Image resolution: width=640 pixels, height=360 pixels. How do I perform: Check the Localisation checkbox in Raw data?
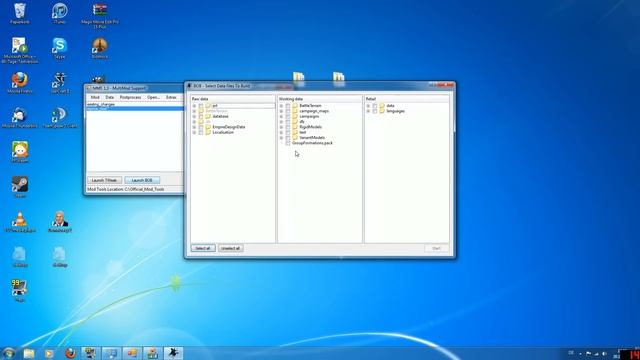pos(201,132)
